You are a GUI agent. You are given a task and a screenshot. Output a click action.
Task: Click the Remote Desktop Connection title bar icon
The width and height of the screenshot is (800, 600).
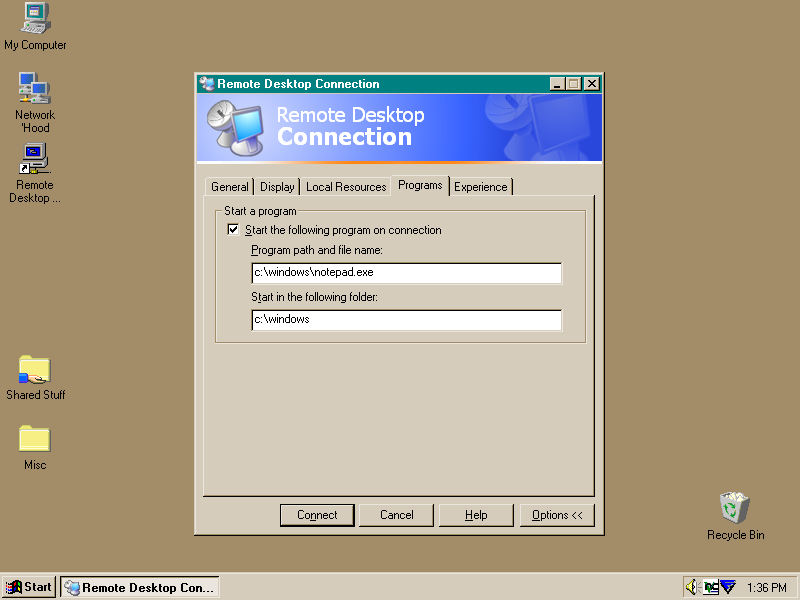tap(207, 84)
